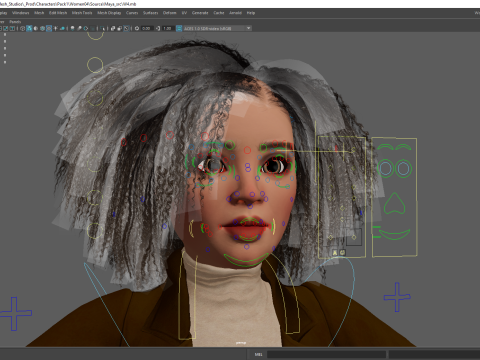Open the Mesh menu

coord(39,13)
